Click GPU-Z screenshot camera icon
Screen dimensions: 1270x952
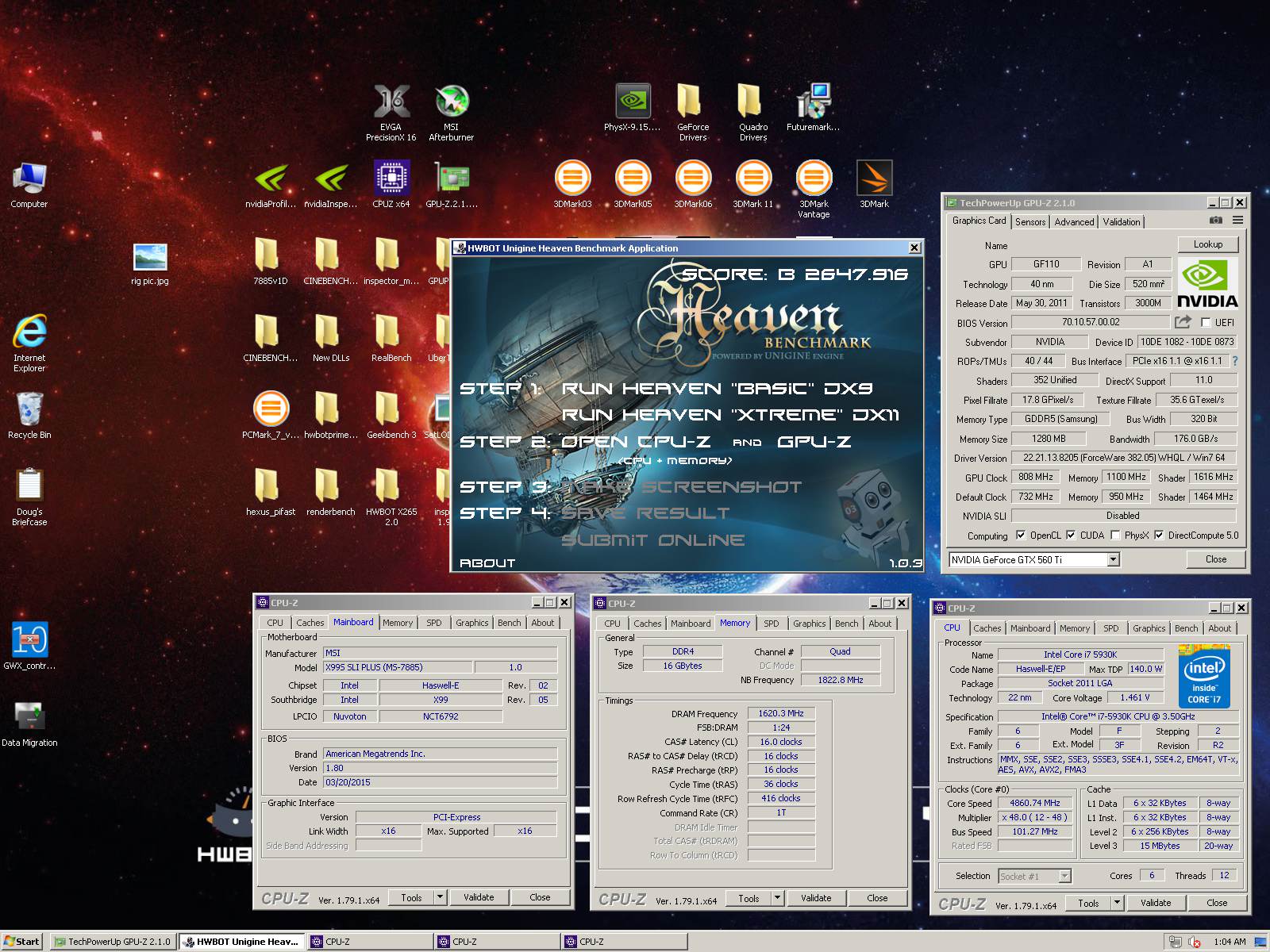click(x=1215, y=221)
